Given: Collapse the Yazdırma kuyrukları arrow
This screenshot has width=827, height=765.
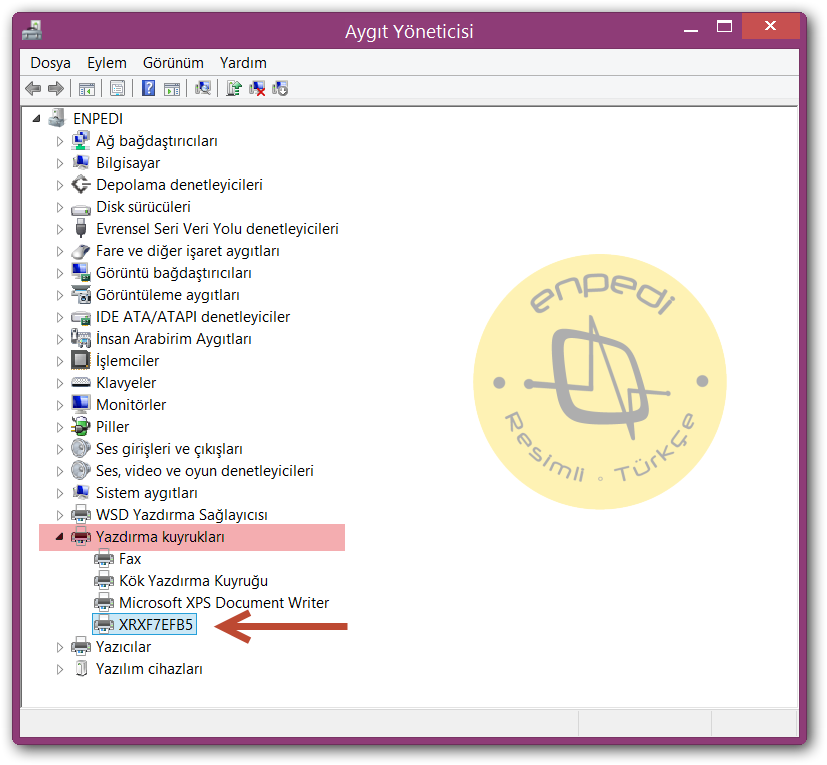Looking at the screenshot, I should pos(60,537).
